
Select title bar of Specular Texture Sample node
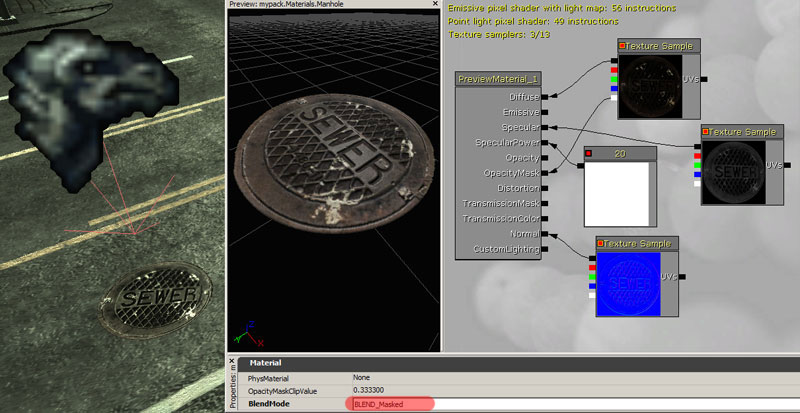[x=742, y=132]
